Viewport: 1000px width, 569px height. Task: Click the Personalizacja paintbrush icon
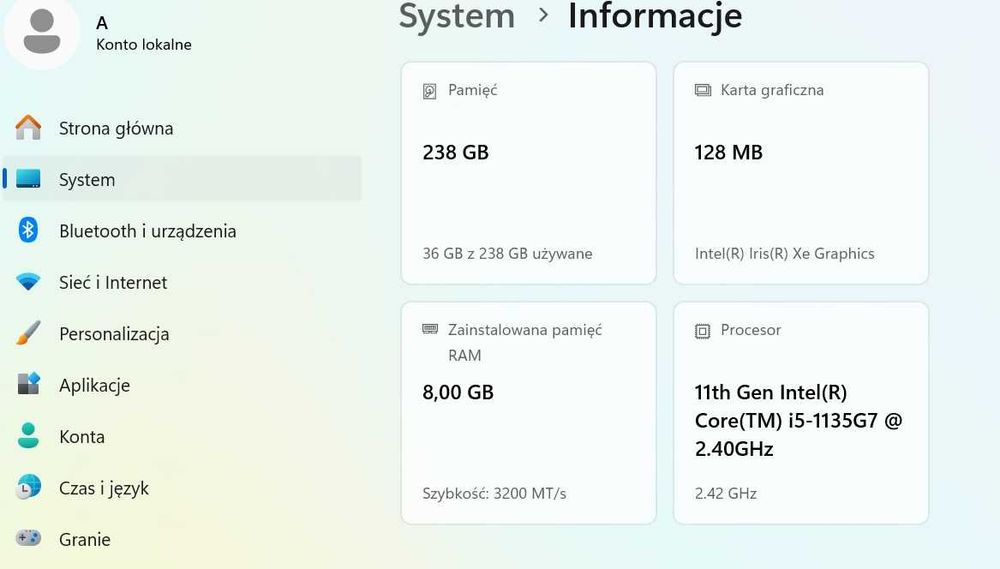tap(28, 334)
